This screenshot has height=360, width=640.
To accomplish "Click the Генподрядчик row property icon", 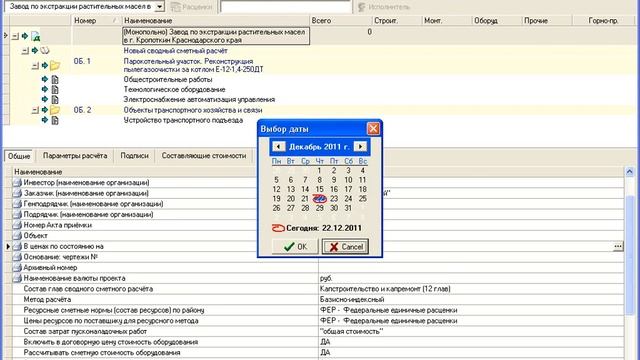I will (17, 204).
